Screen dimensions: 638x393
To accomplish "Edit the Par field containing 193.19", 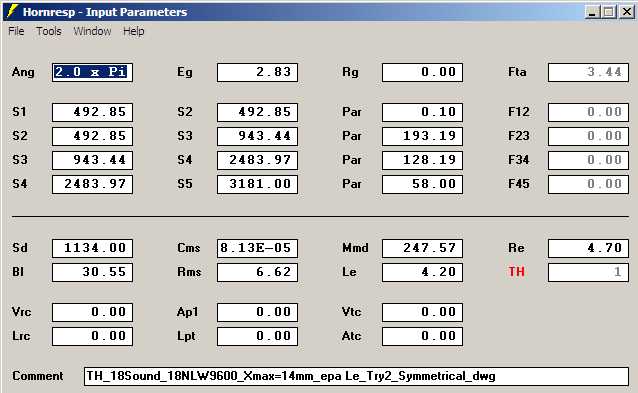I will (x=422, y=136).
